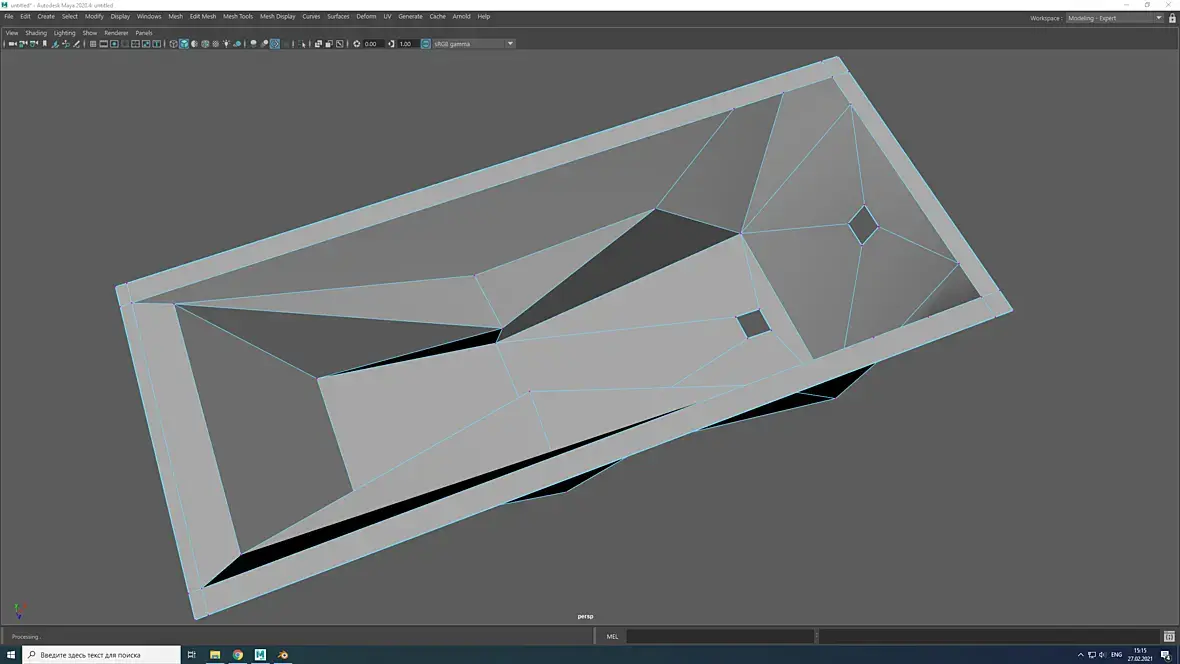Toggle the grid display icon
1180x664 pixels.
tap(93, 44)
